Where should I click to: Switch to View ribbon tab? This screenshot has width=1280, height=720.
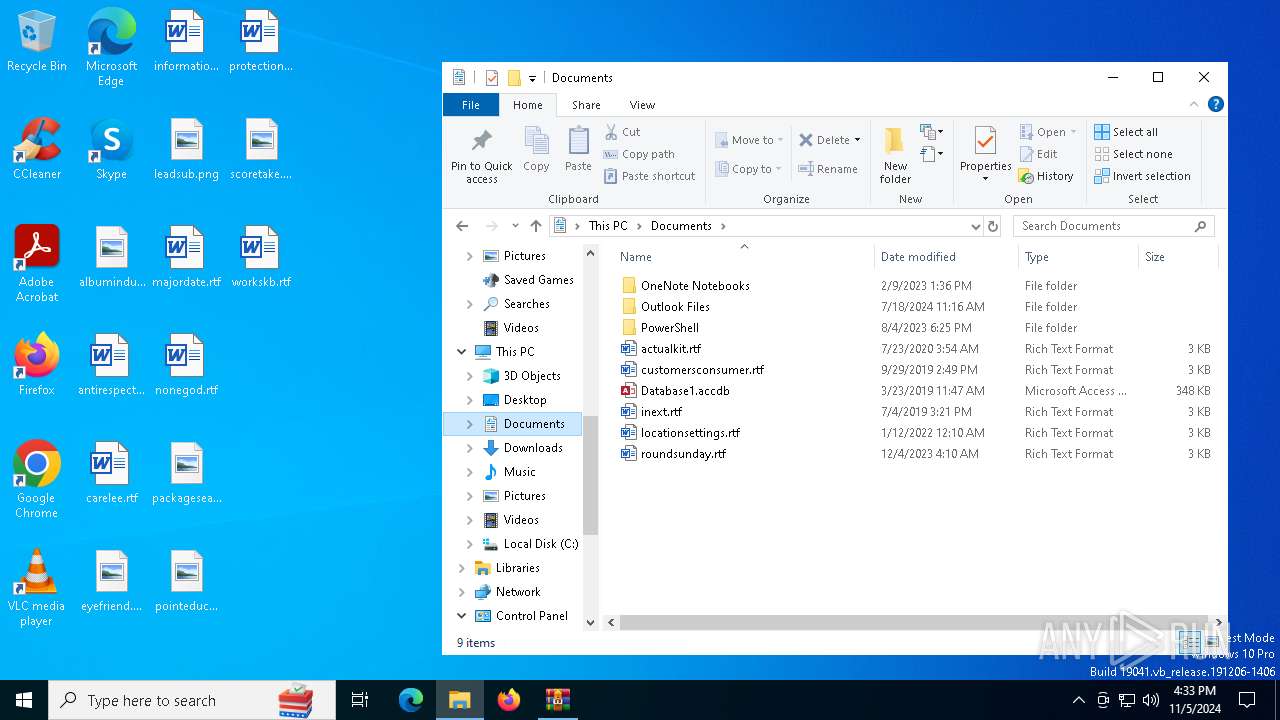tap(642, 105)
